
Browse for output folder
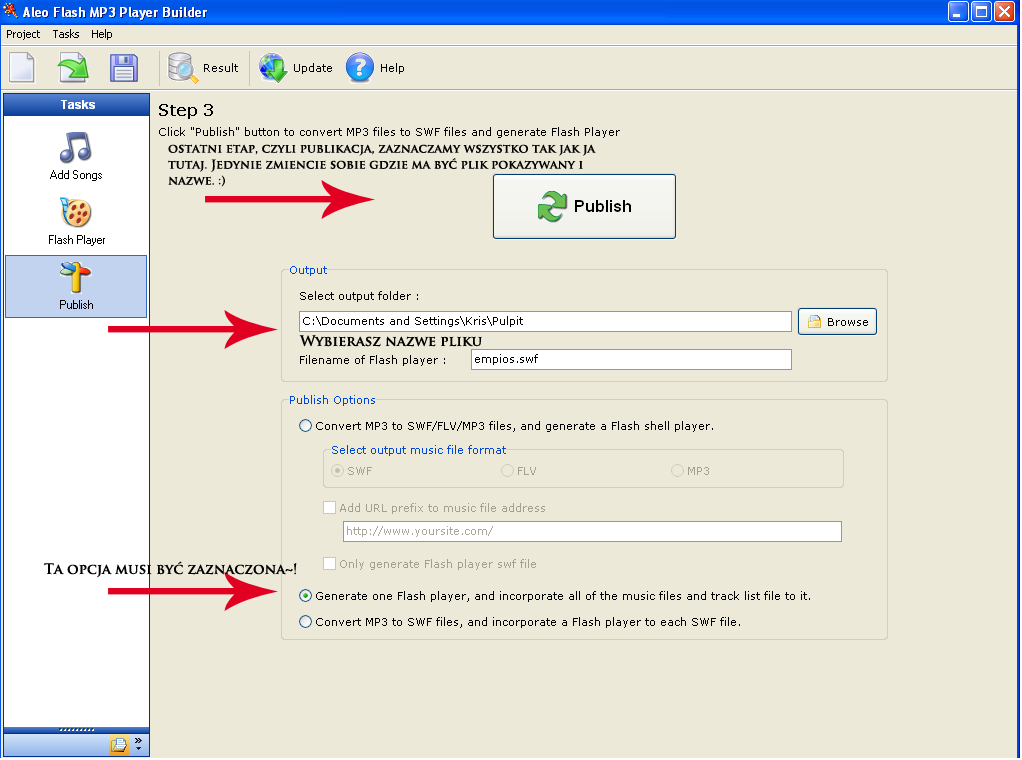tap(837, 322)
